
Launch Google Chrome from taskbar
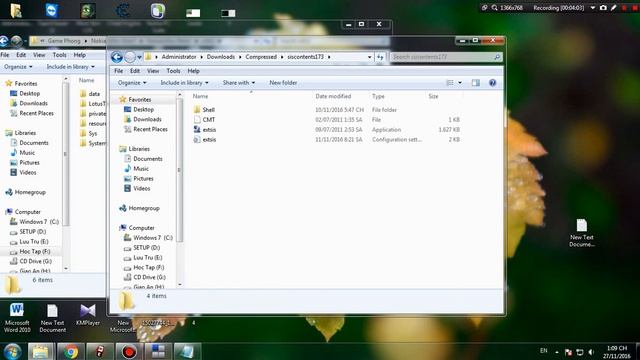tap(71, 351)
